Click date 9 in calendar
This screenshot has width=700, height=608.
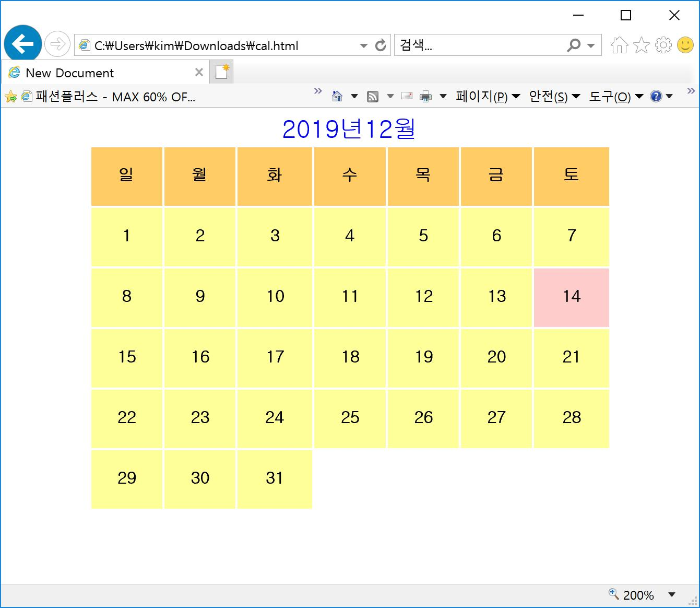click(200, 297)
